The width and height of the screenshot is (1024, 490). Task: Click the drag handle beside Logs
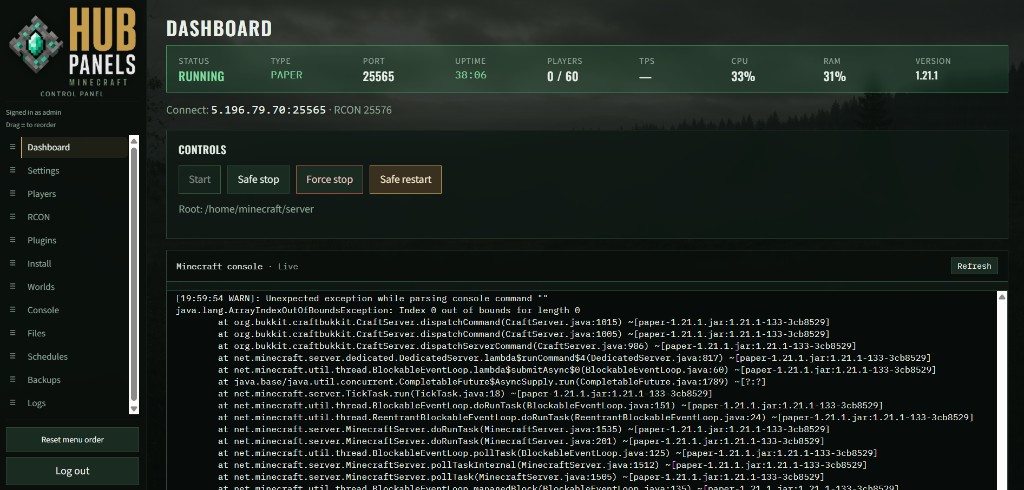tap(12, 403)
